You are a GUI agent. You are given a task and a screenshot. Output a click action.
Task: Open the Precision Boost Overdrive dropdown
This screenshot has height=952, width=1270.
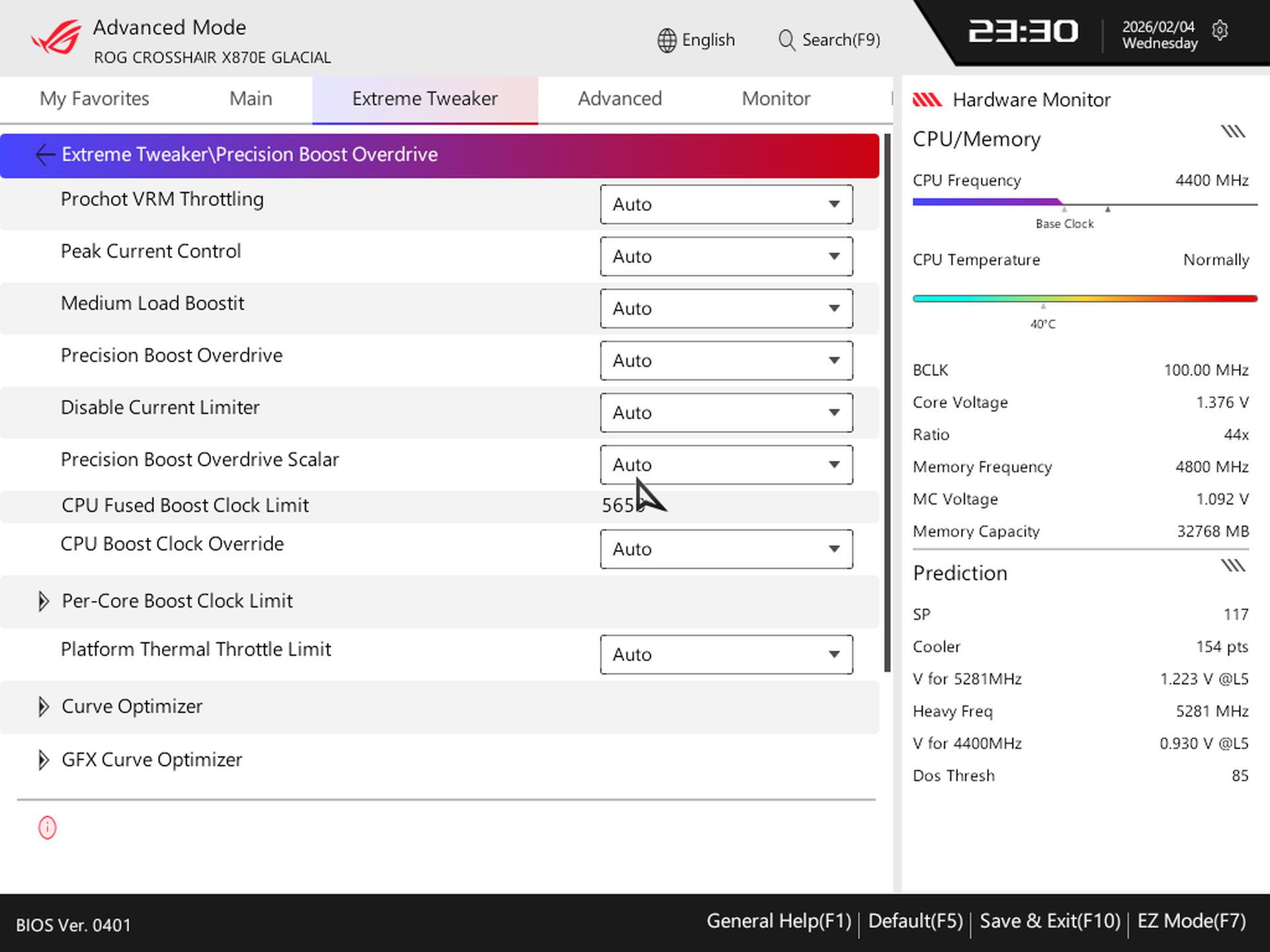[726, 360]
